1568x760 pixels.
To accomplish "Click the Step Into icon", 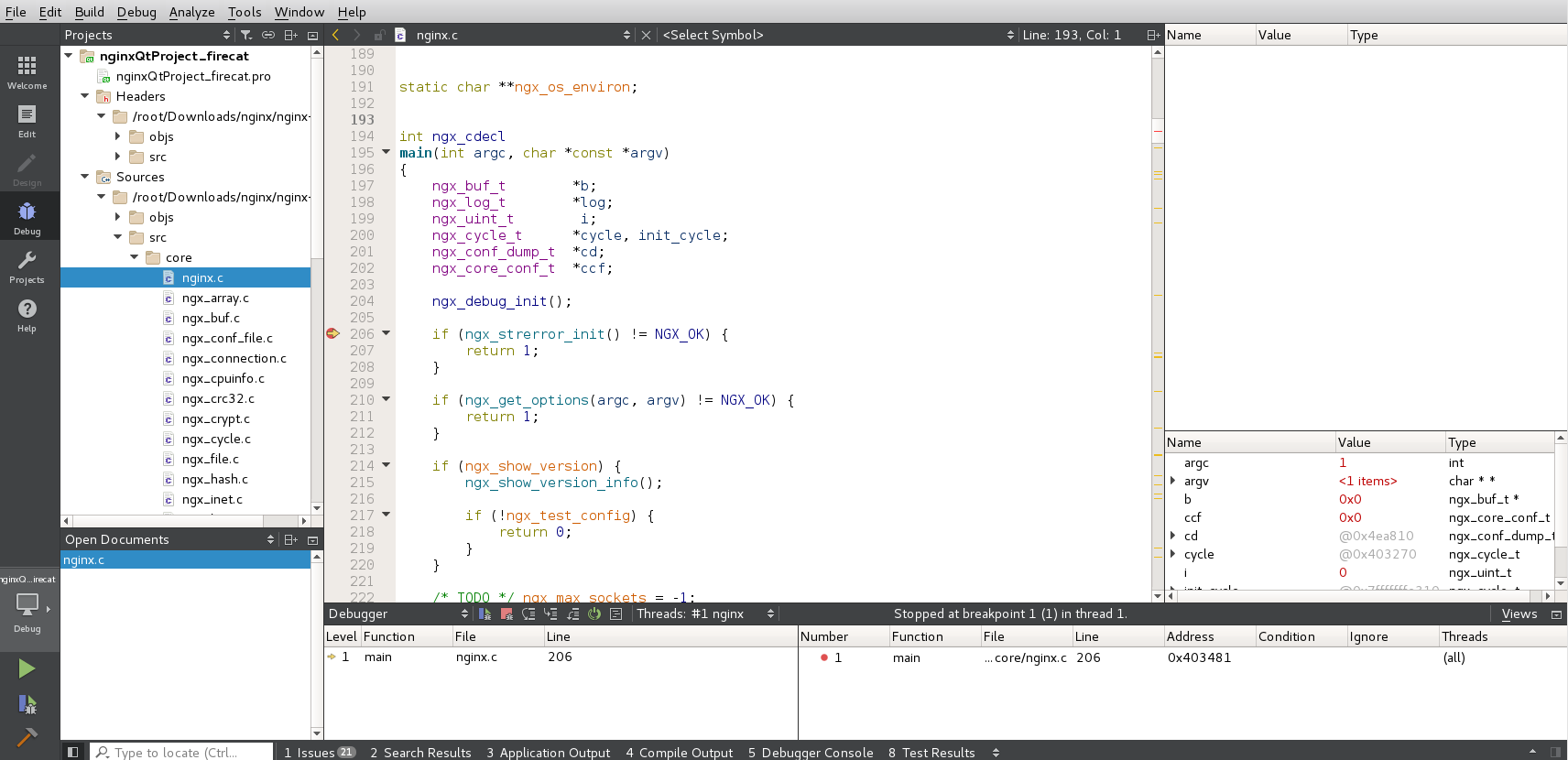I will [x=550, y=613].
